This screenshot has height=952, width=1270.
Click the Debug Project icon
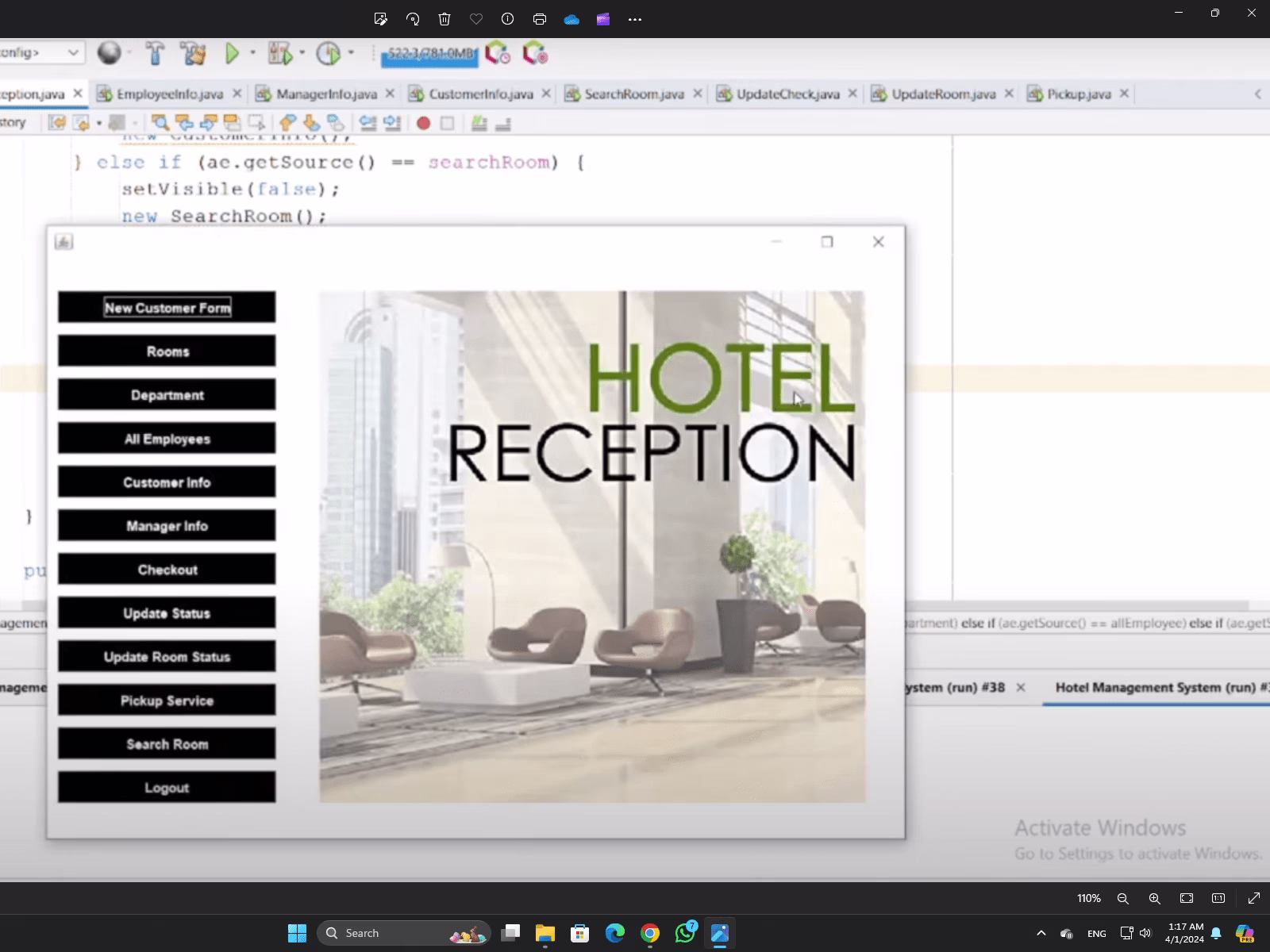279,54
